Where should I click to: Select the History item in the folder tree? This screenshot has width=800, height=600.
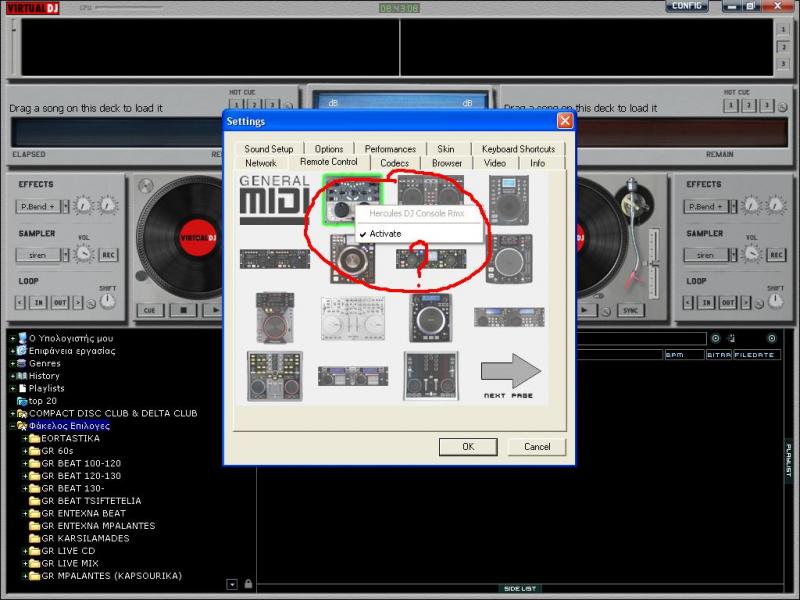[x=44, y=376]
